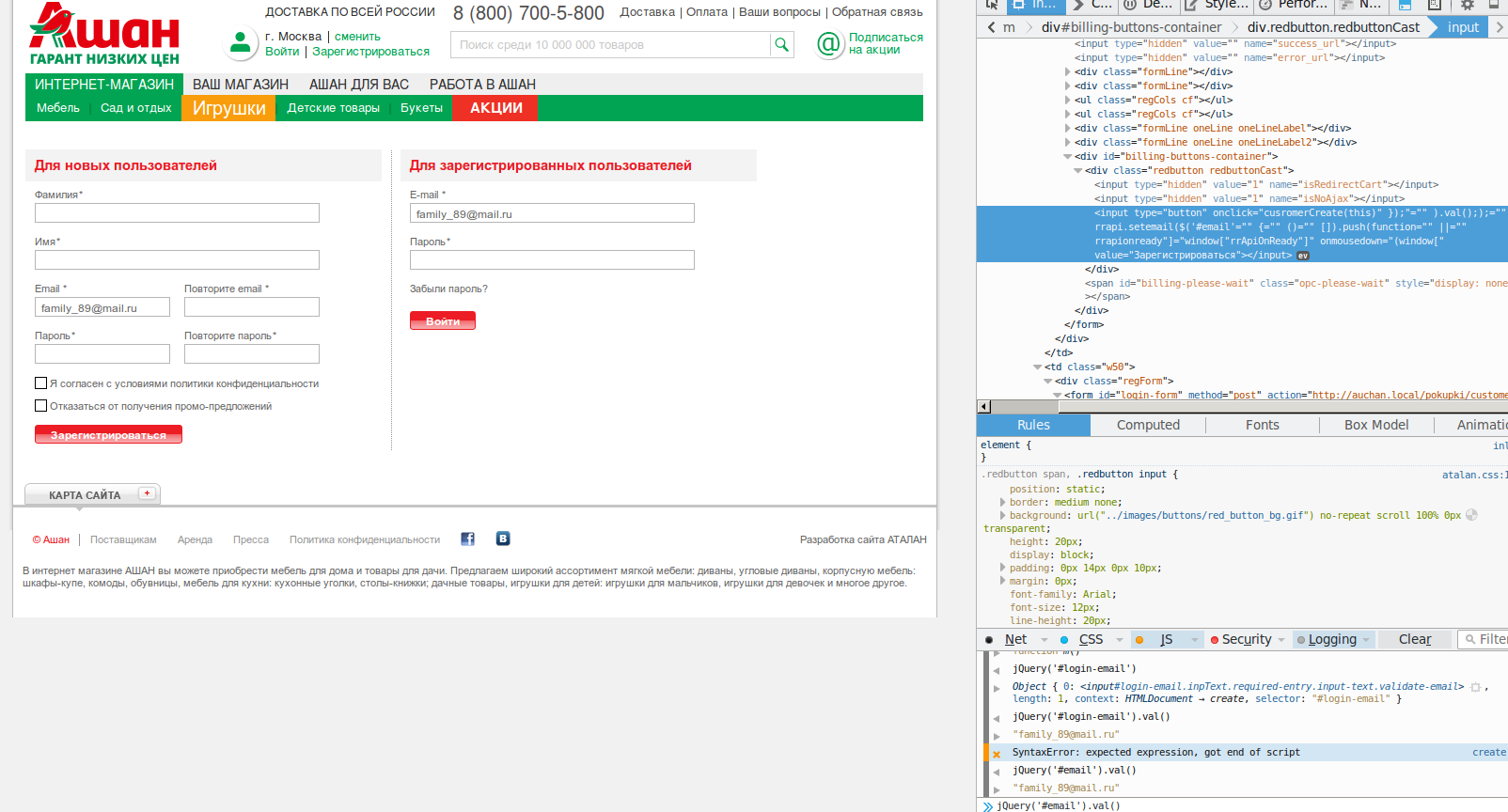
Task: Click the Auchan logo
Action: (x=104, y=35)
